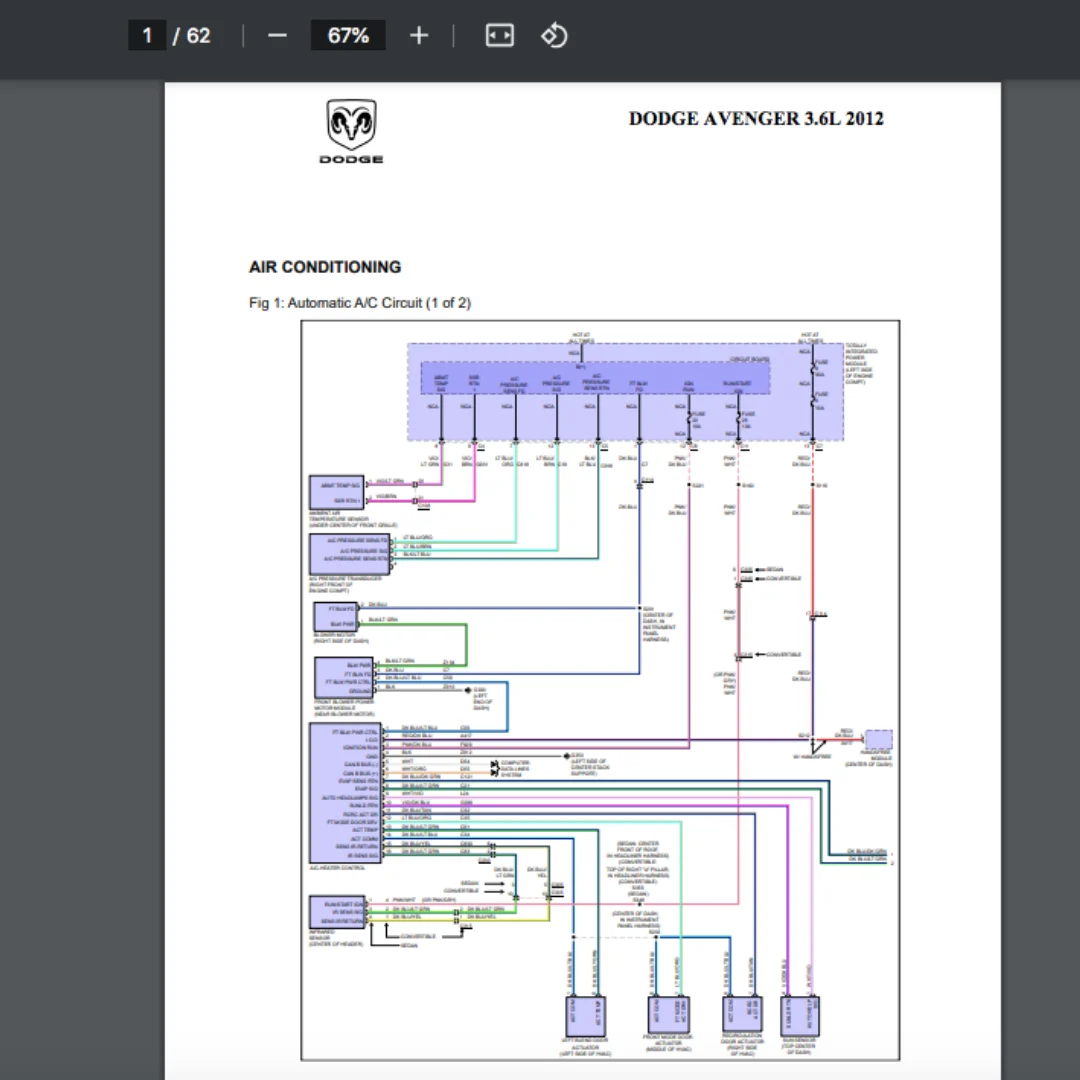This screenshot has width=1080, height=1080.
Task: Click the Blower Motor component box
Action: pyautogui.click(x=335, y=616)
